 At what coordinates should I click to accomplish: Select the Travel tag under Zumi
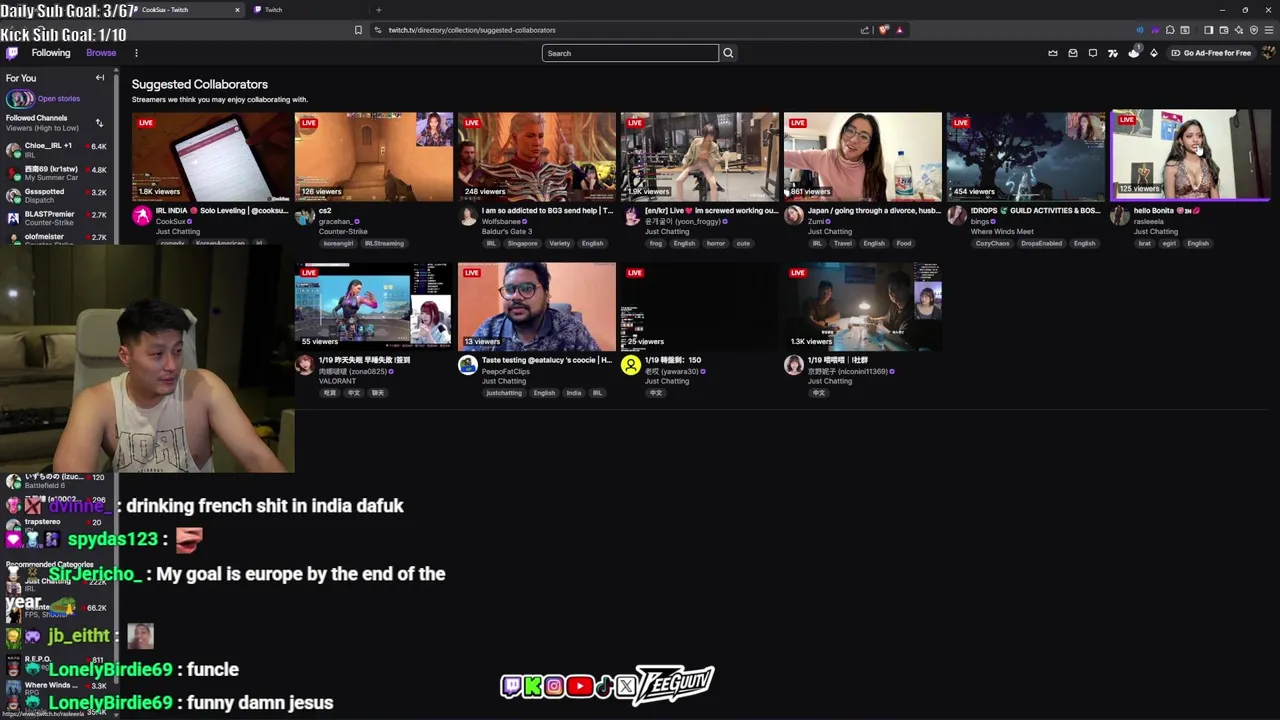click(x=844, y=243)
